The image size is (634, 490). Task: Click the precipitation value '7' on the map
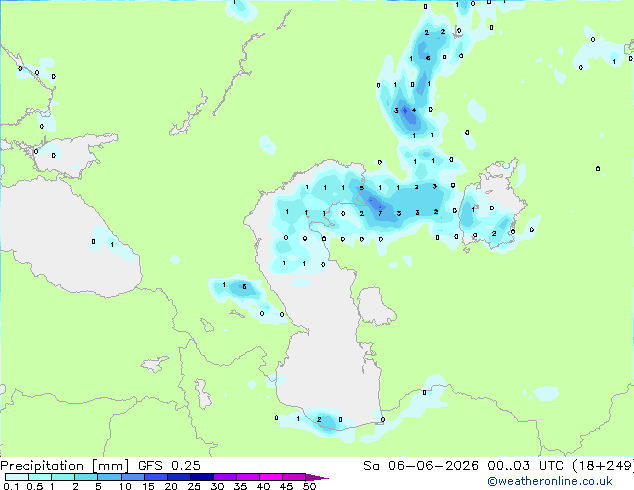coord(380,213)
